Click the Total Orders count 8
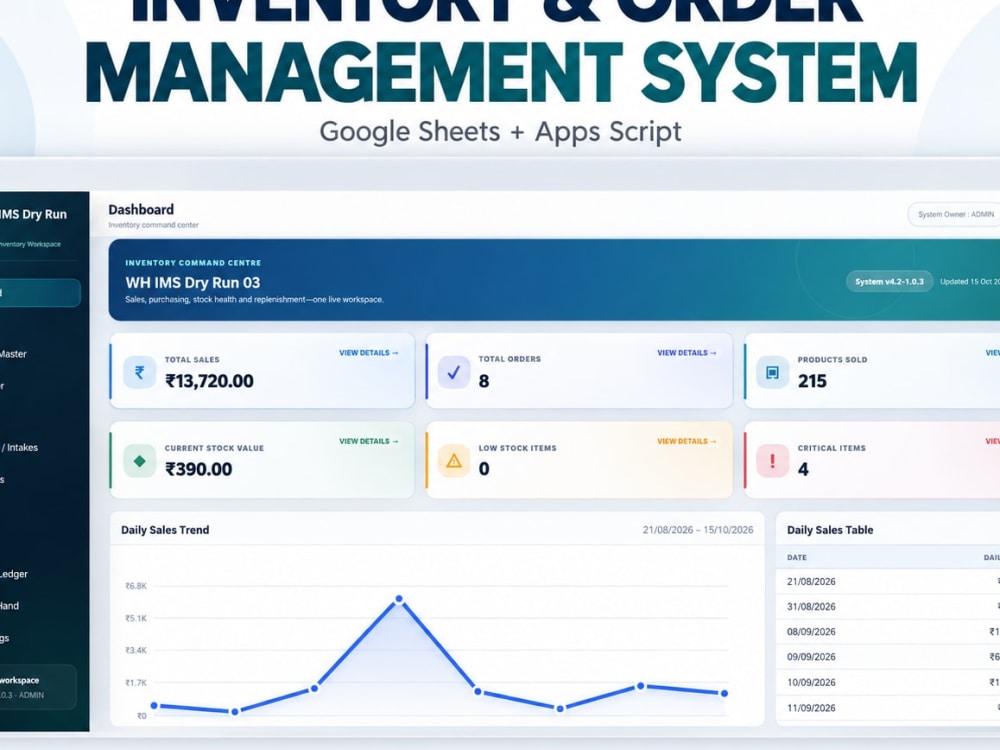The height and width of the screenshot is (750, 1000). pyautogui.click(x=484, y=381)
